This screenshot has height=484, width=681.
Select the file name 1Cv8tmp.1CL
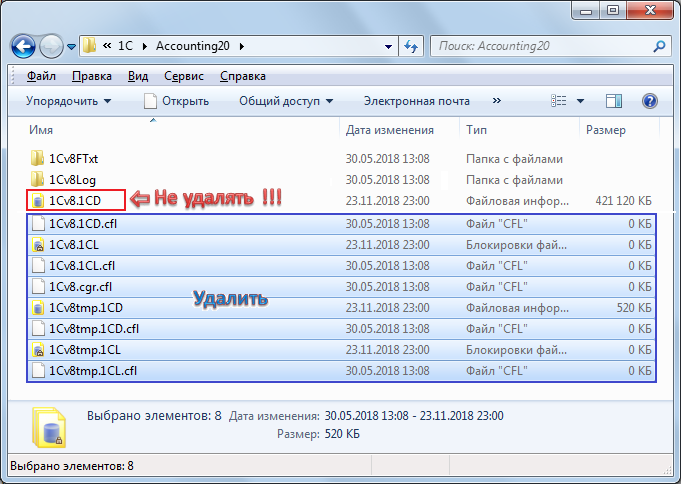point(85,350)
